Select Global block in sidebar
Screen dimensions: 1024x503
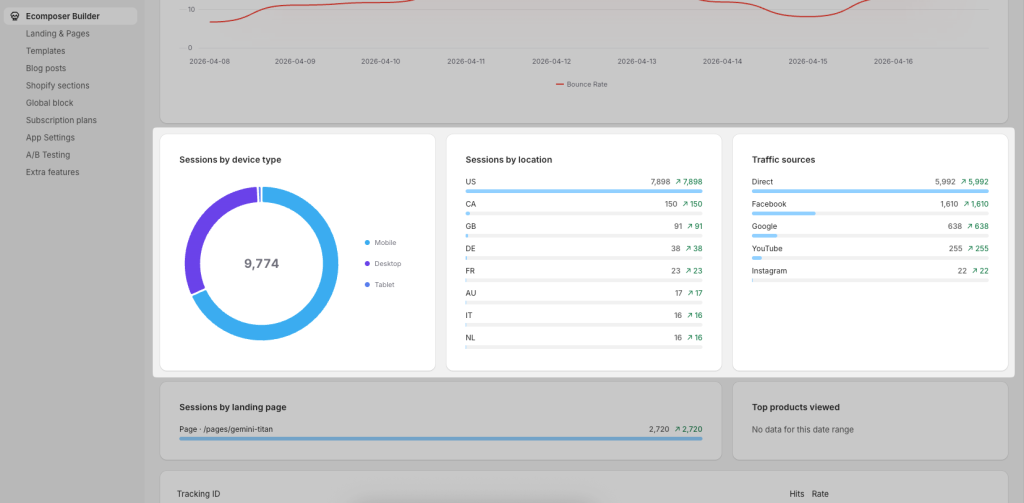pyautogui.click(x=49, y=103)
